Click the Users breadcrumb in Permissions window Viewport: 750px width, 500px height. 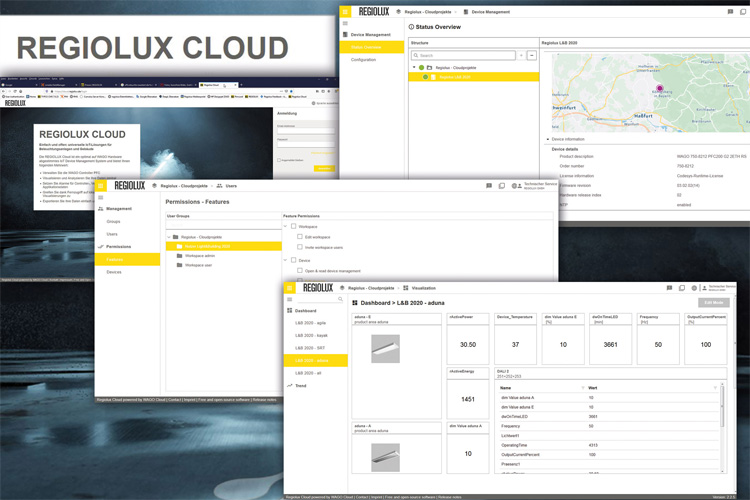click(231, 186)
